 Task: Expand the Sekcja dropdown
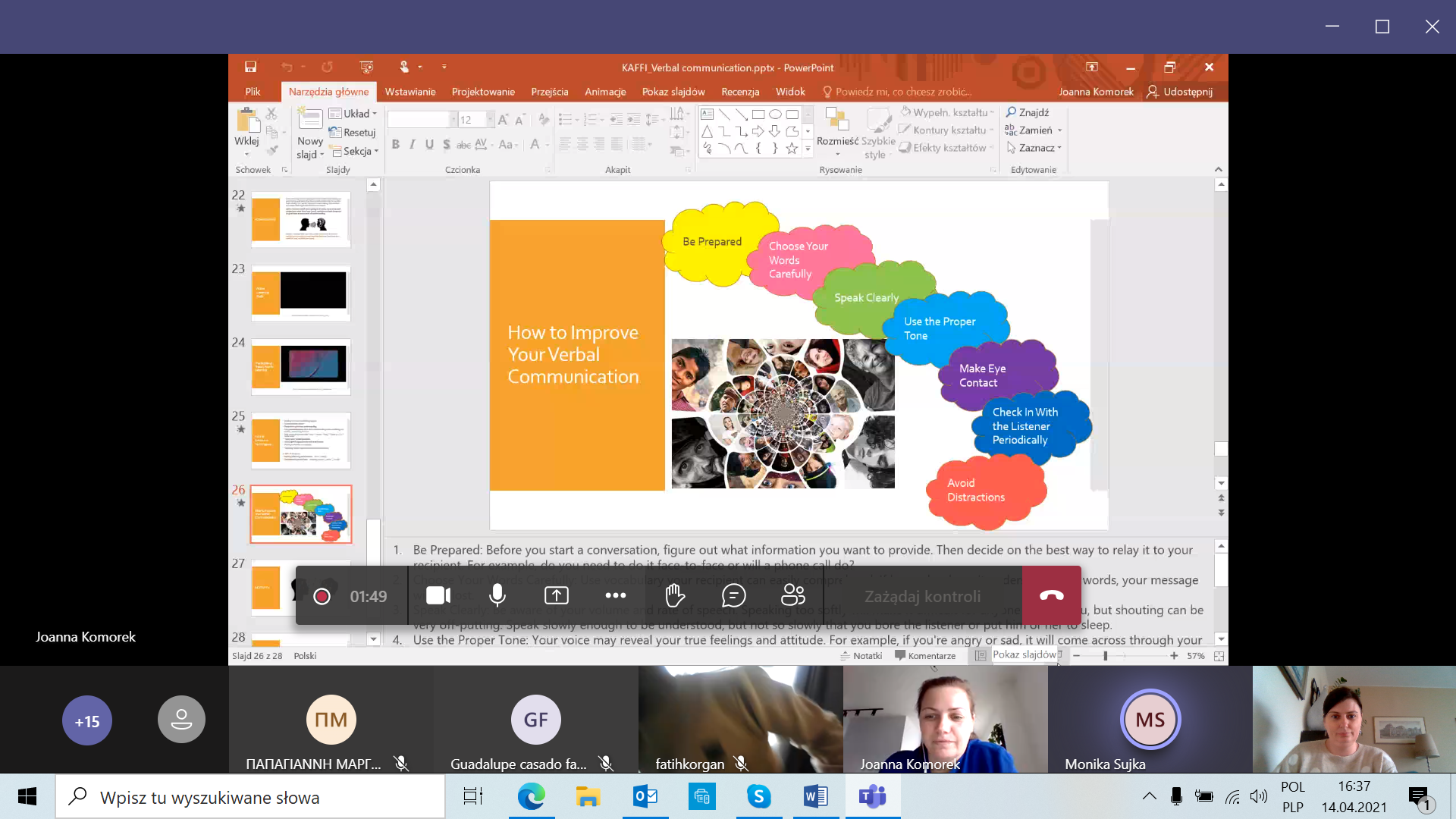(x=354, y=151)
